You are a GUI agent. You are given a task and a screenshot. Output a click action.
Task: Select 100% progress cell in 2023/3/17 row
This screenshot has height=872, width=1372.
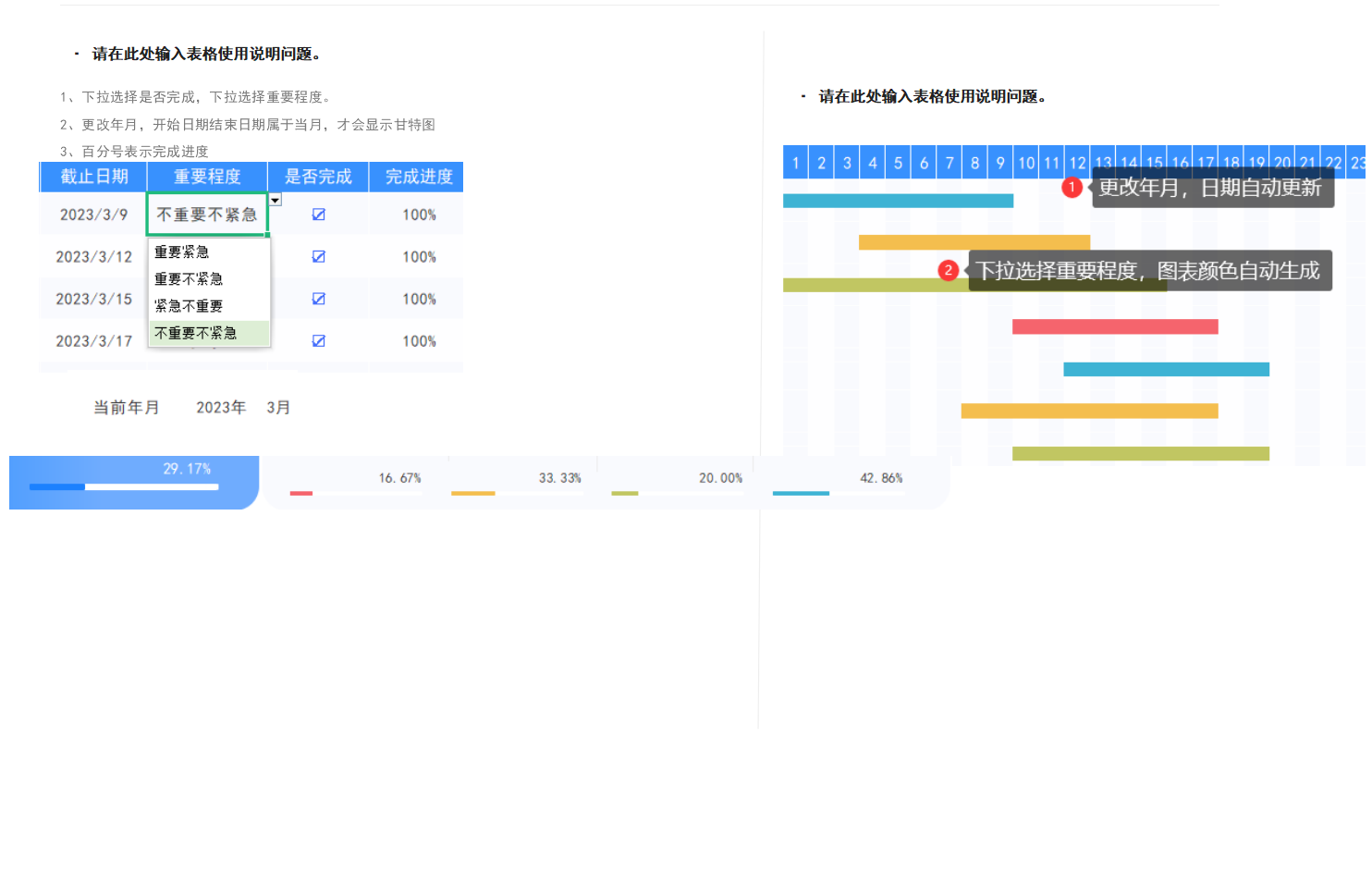(419, 341)
